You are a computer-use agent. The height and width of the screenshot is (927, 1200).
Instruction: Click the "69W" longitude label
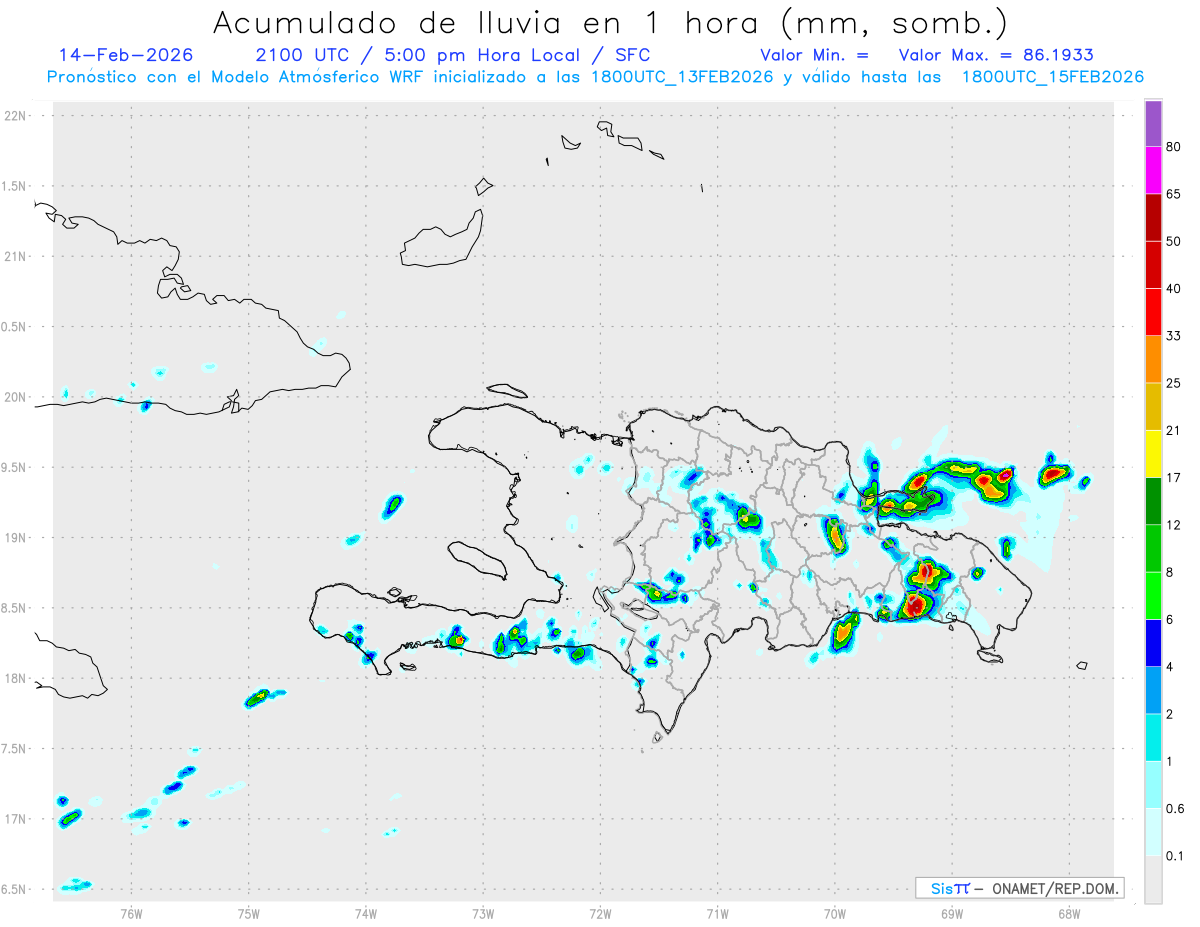pos(952,914)
